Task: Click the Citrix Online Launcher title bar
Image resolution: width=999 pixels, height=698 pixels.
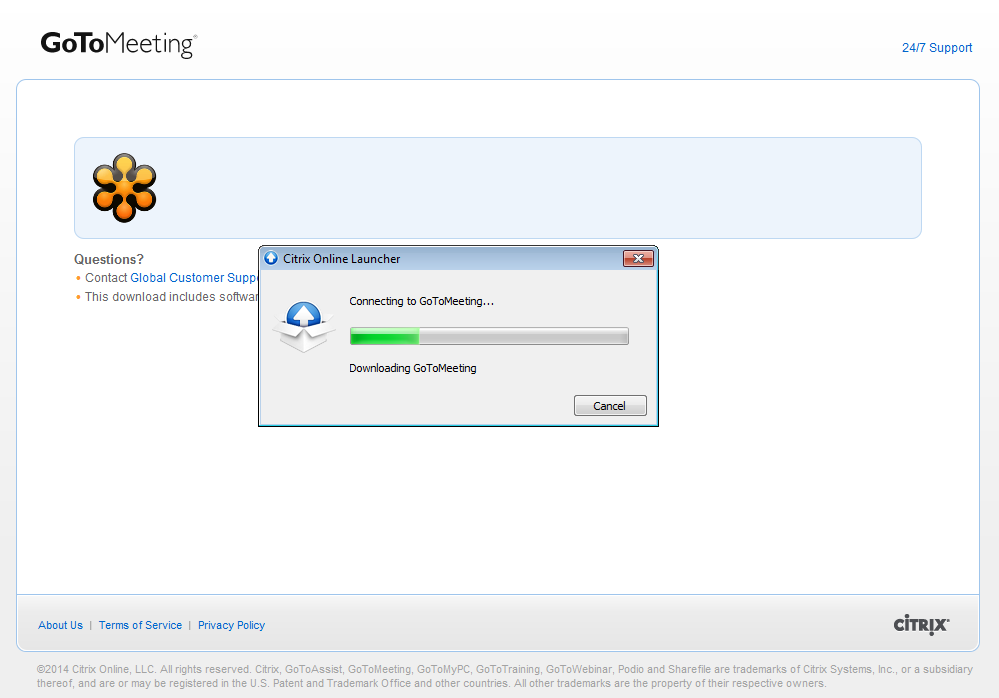Action: 450,259
